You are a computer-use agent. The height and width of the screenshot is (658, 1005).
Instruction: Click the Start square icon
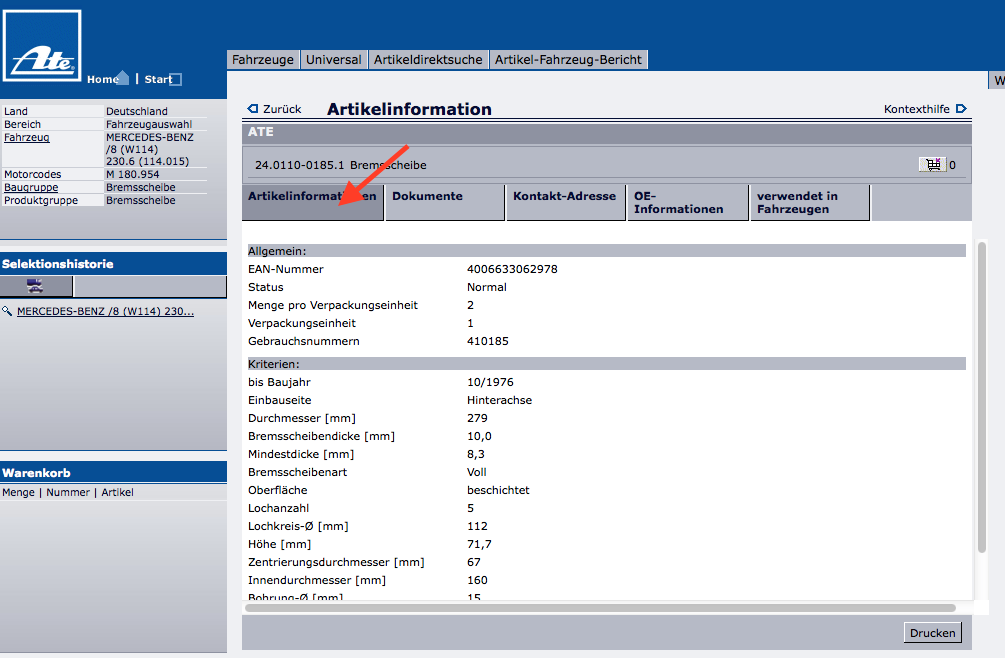coord(176,80)
